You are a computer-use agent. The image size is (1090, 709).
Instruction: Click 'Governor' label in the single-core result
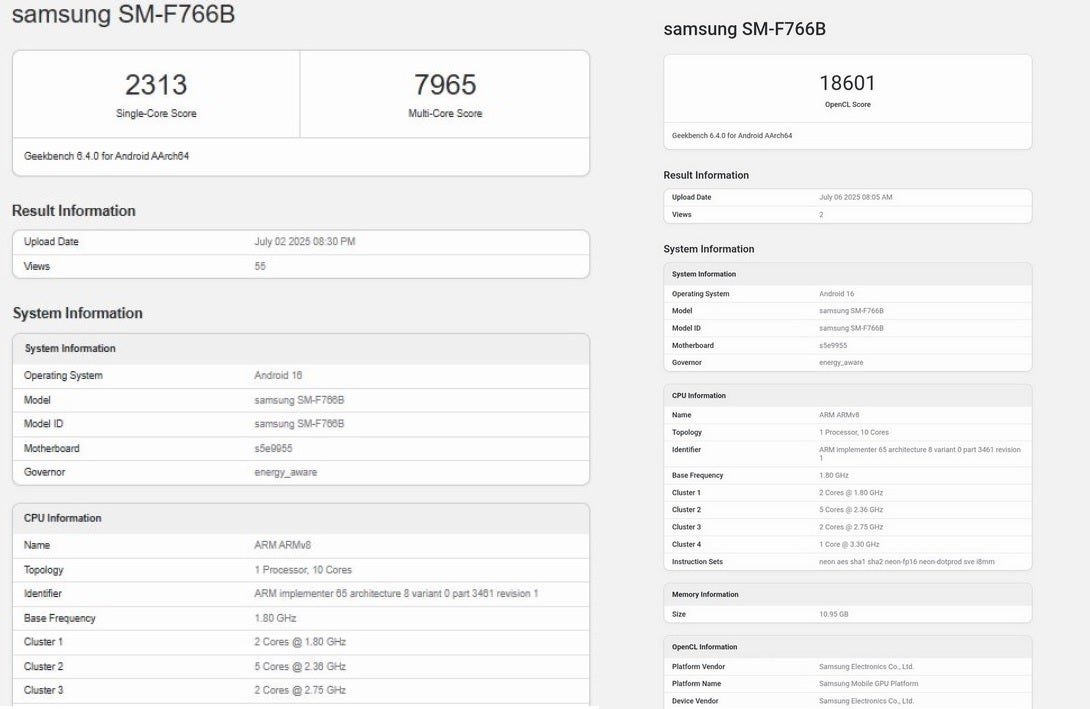pos(44,472)
